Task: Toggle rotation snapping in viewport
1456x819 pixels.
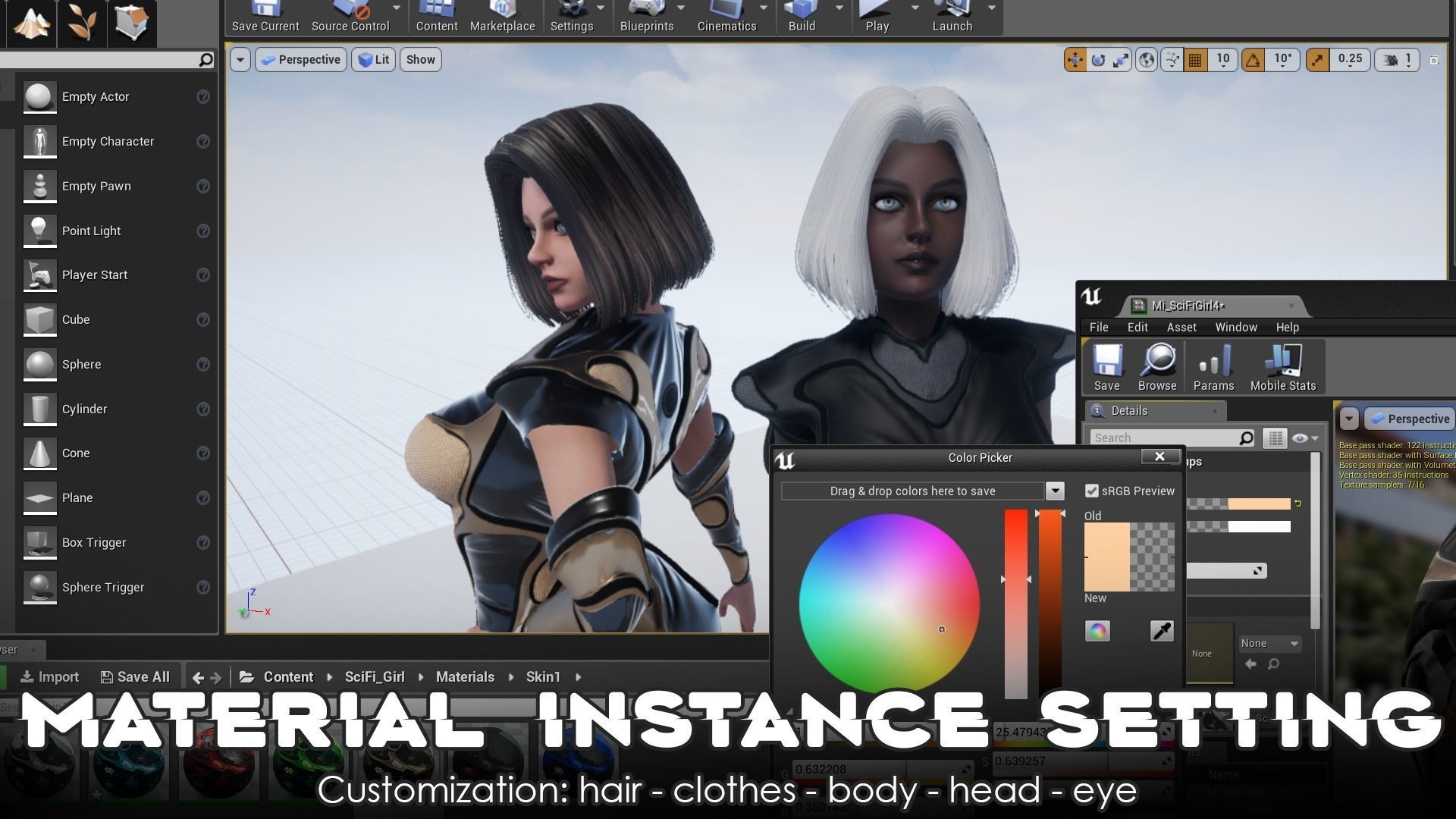Action: [1253, 60]
